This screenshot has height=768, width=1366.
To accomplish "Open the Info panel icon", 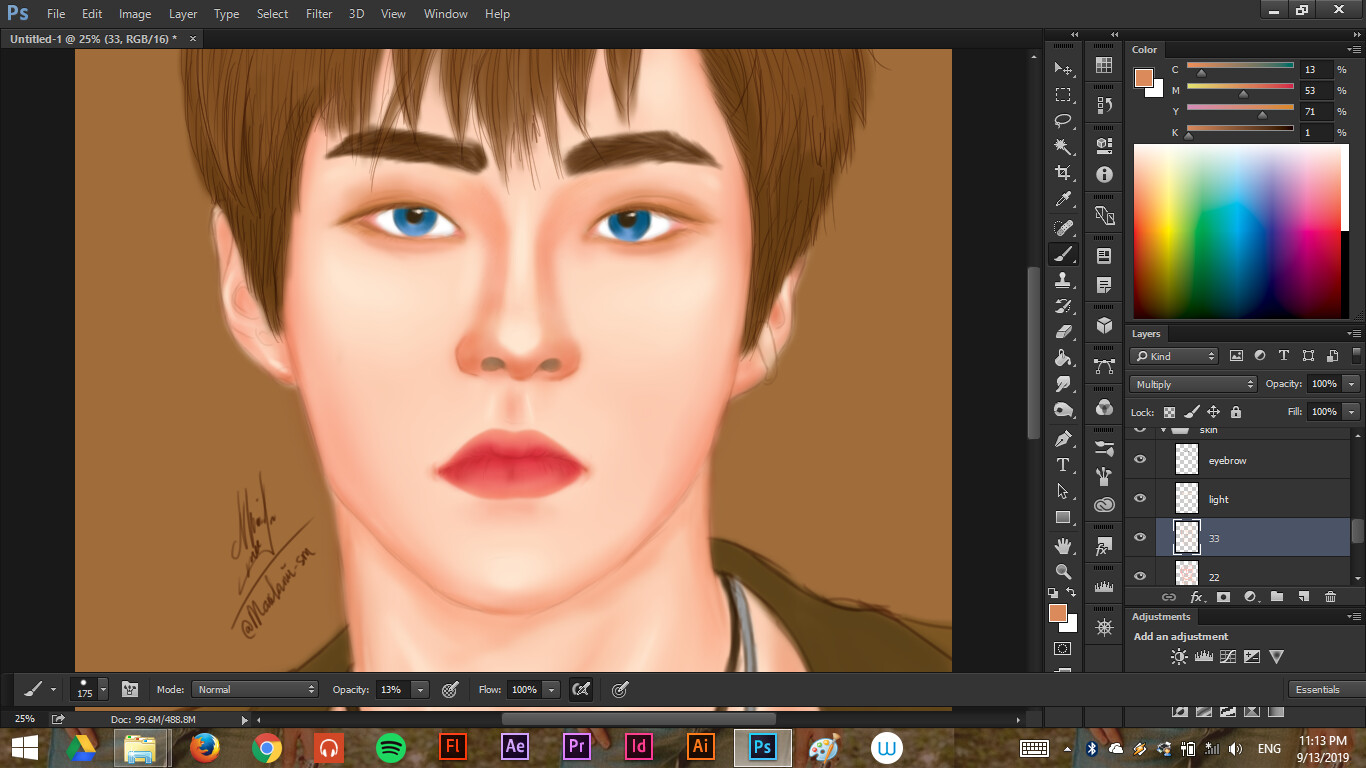I will click(1104, 174).
